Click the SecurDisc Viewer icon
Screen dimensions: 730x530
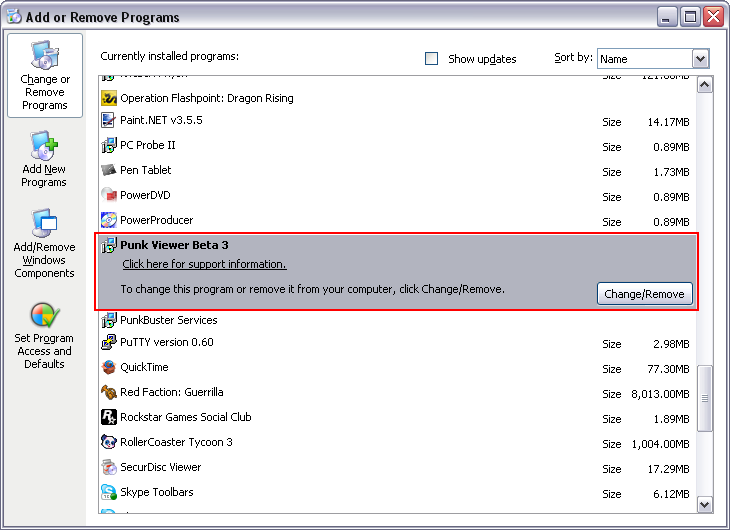click(109, 467)
